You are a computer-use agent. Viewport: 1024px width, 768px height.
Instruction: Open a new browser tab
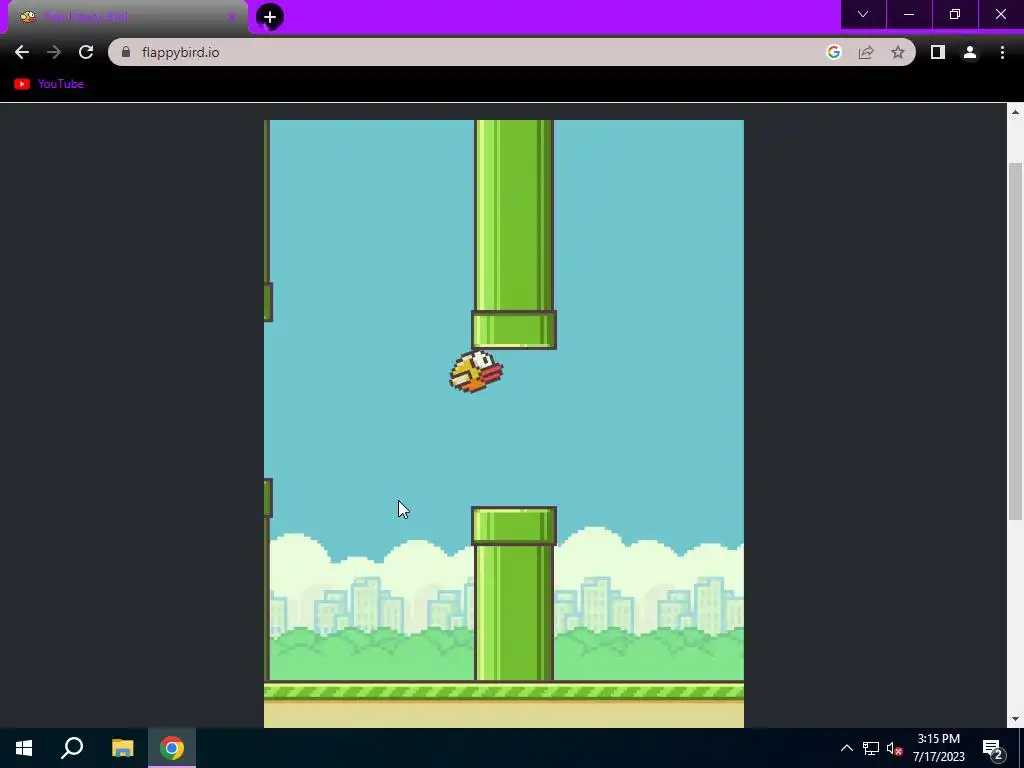click(270, 17)
